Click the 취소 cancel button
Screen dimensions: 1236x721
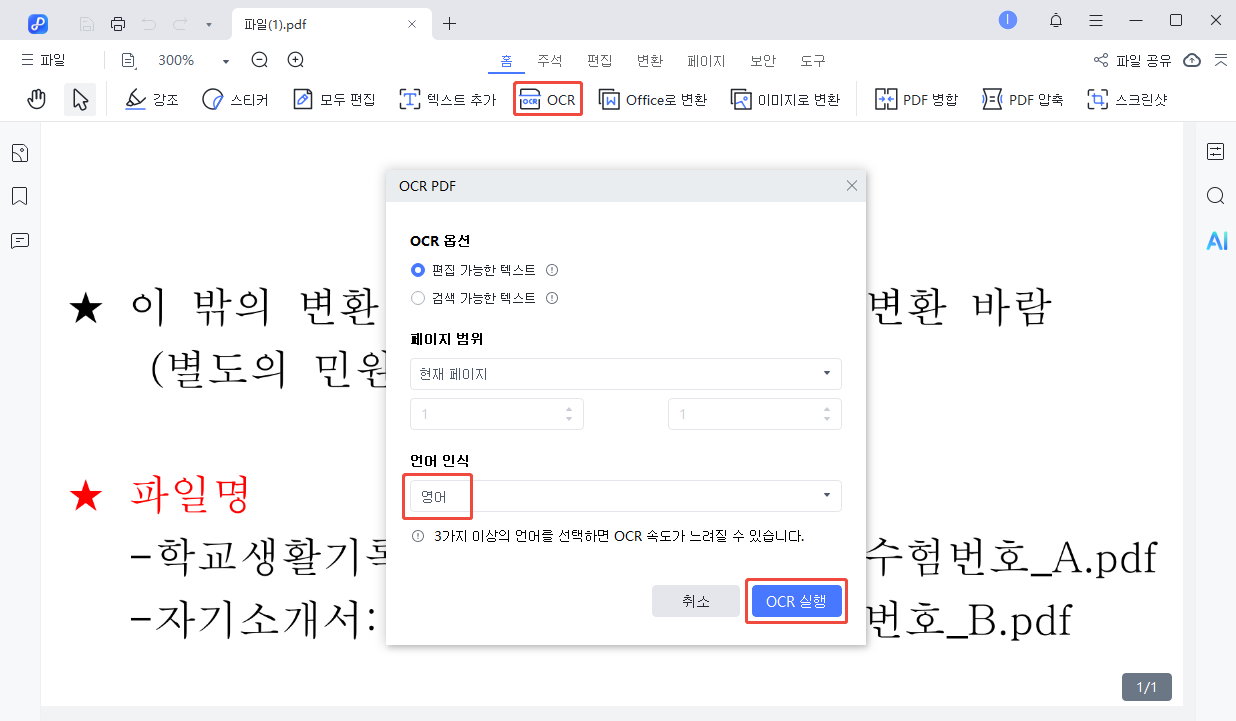[x=696, y=601]
